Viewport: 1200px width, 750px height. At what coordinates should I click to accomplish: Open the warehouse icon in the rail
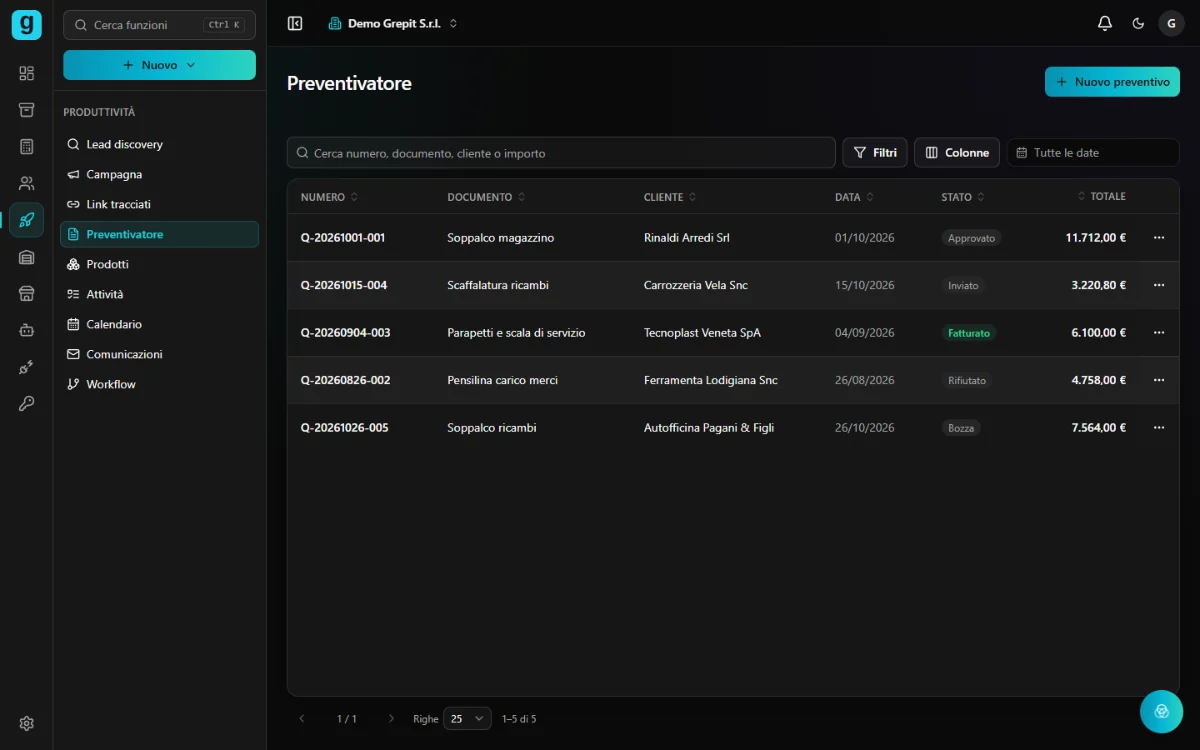[x=27, y=257]
